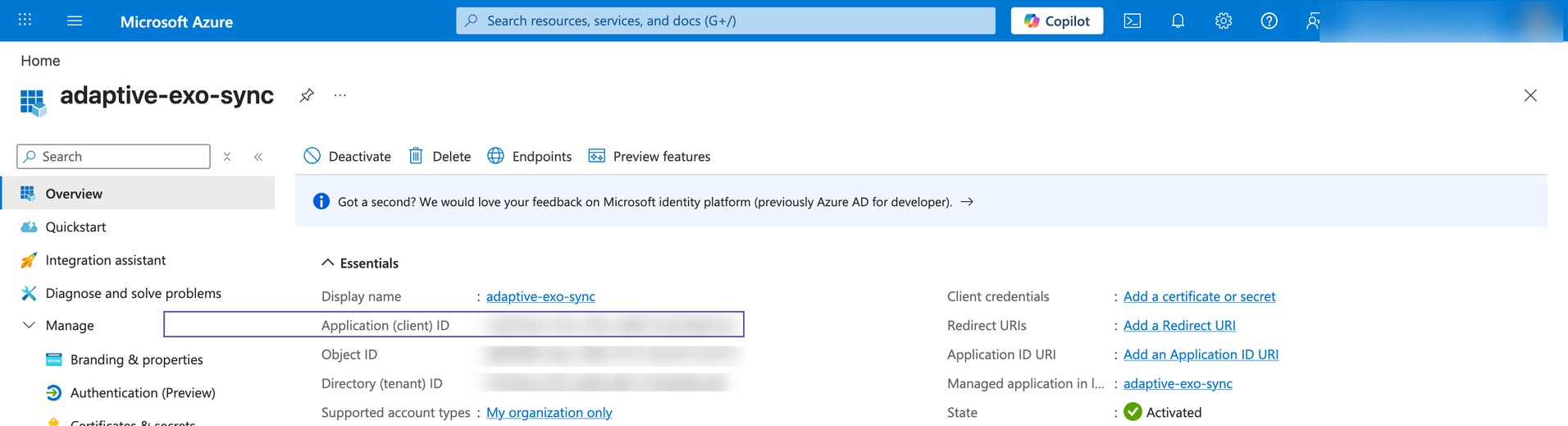Click the Overview sidebar icon
Image resolution: width=1568 pixels, height=426 pixels.
28,193
